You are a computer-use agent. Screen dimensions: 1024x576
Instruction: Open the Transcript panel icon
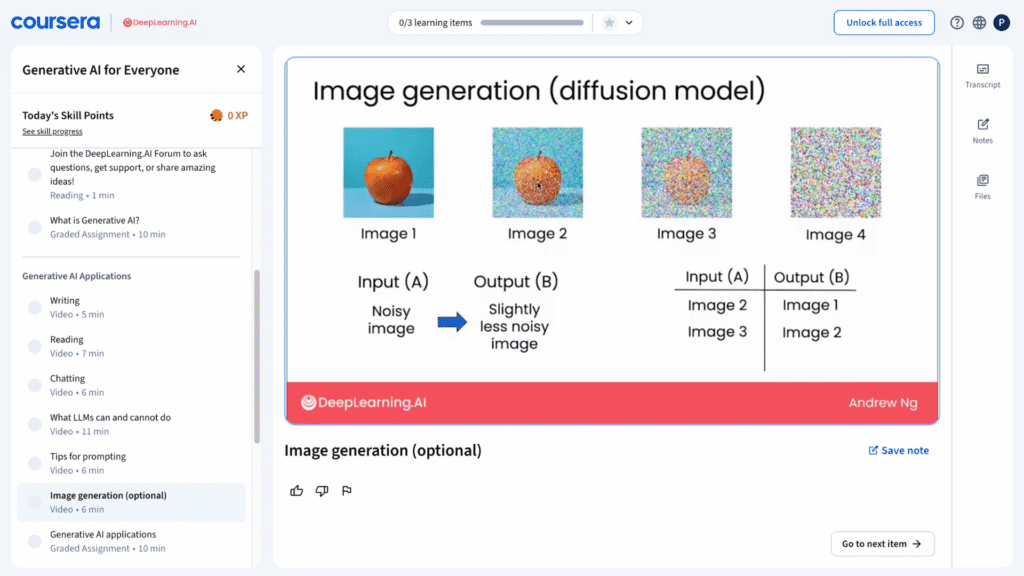tap(982, 76)
